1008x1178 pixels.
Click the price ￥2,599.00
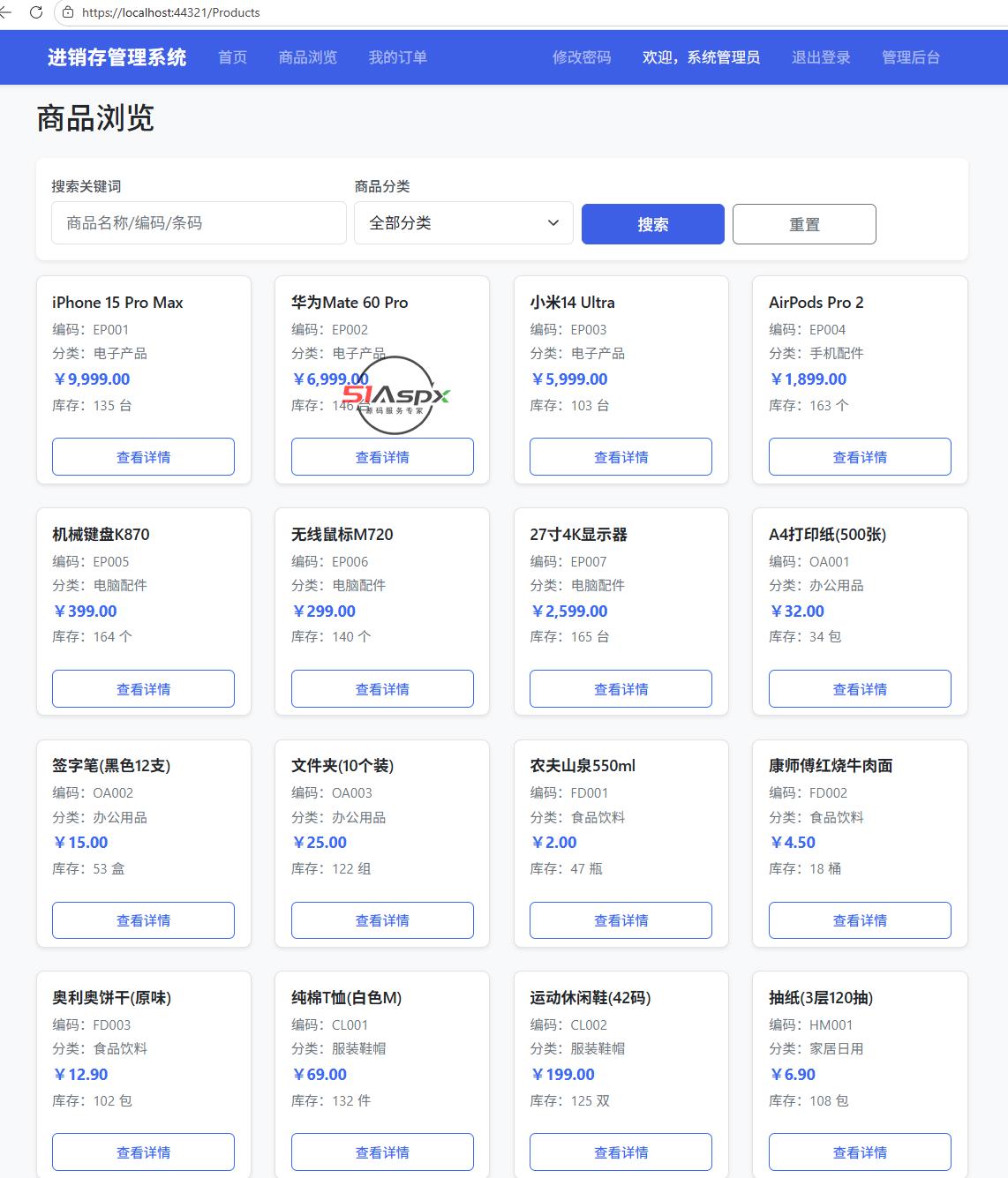click(568, 612)
